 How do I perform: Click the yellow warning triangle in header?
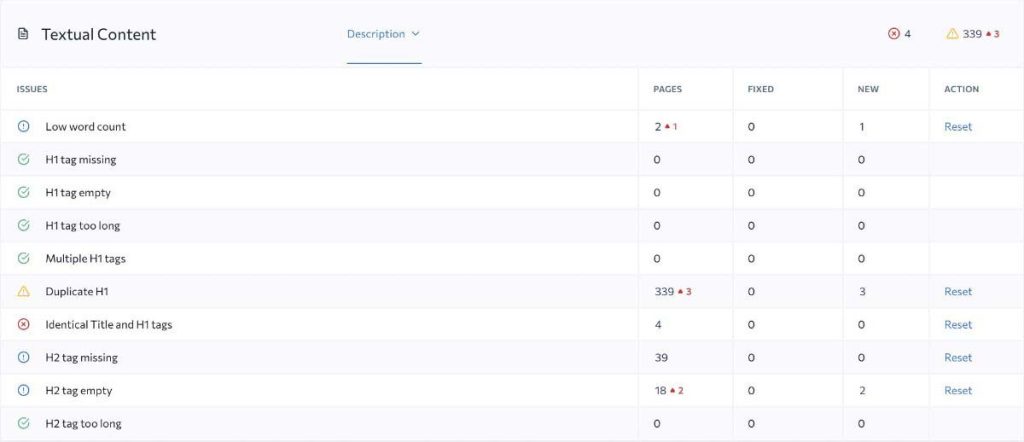pyautogui.click(x=952, y=34)
